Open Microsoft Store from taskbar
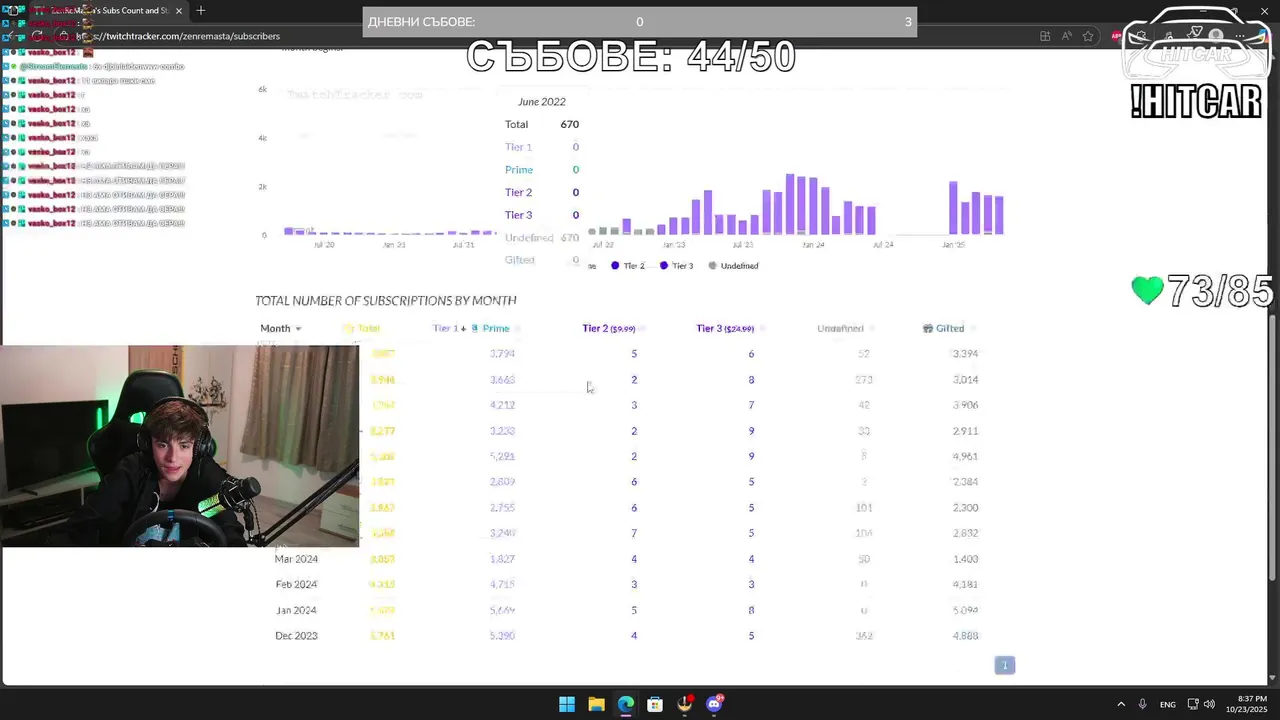This screenshot has height=720, width=1280. (655, 704)
